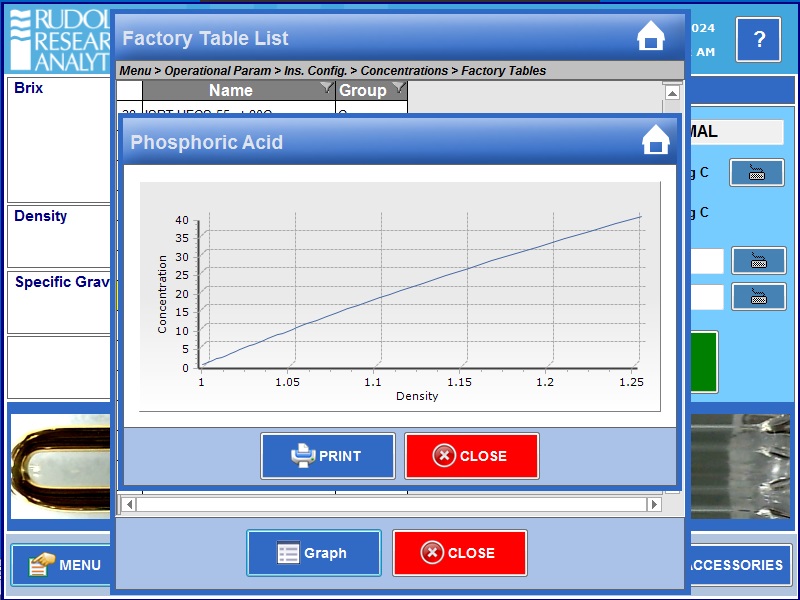This screenshot has width=800, height=600.
Task: Open the Name column filter icon
Action: (327, 87)
